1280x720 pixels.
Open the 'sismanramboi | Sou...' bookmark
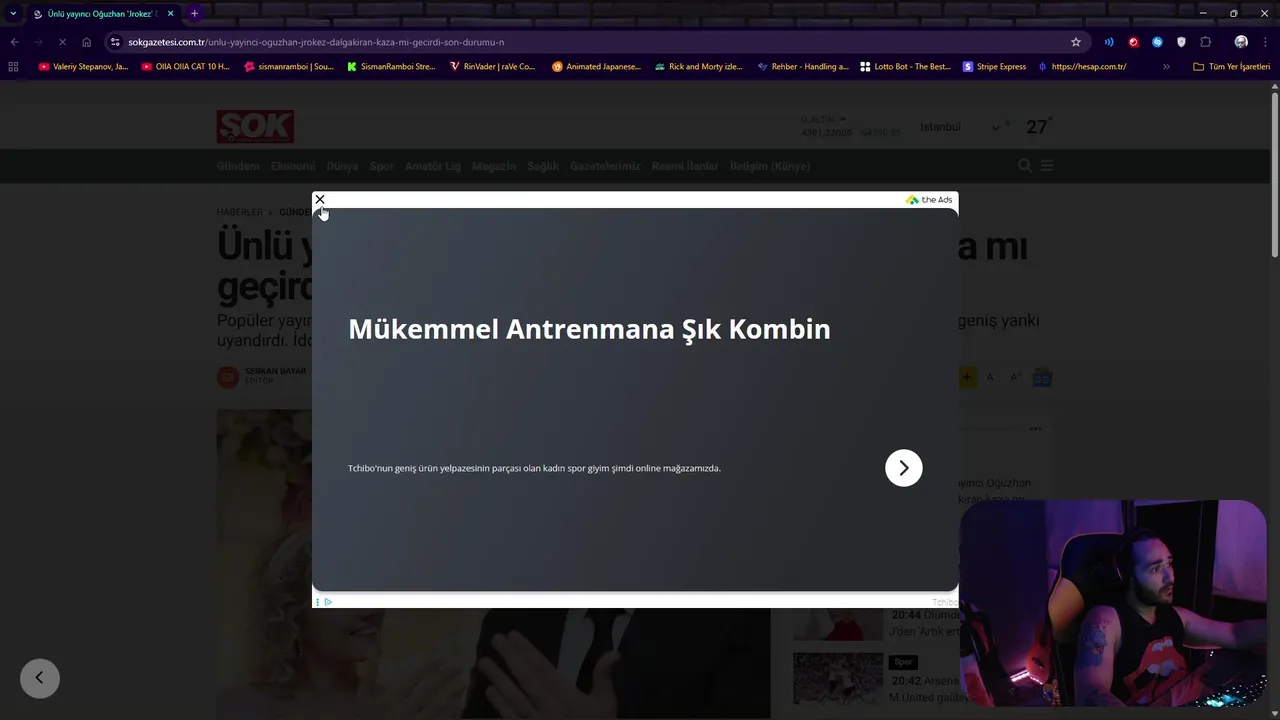pos(289,67)
